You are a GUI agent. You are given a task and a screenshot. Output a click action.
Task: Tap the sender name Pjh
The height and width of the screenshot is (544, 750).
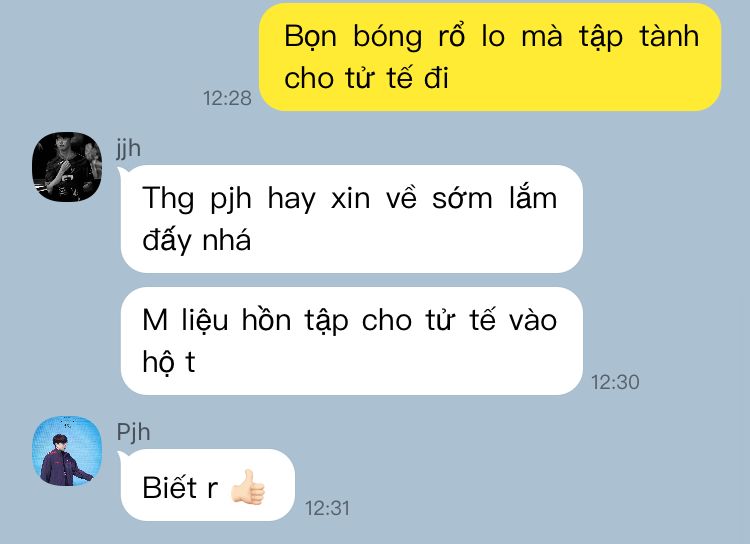pyautogui.click(x=133, y=432)
